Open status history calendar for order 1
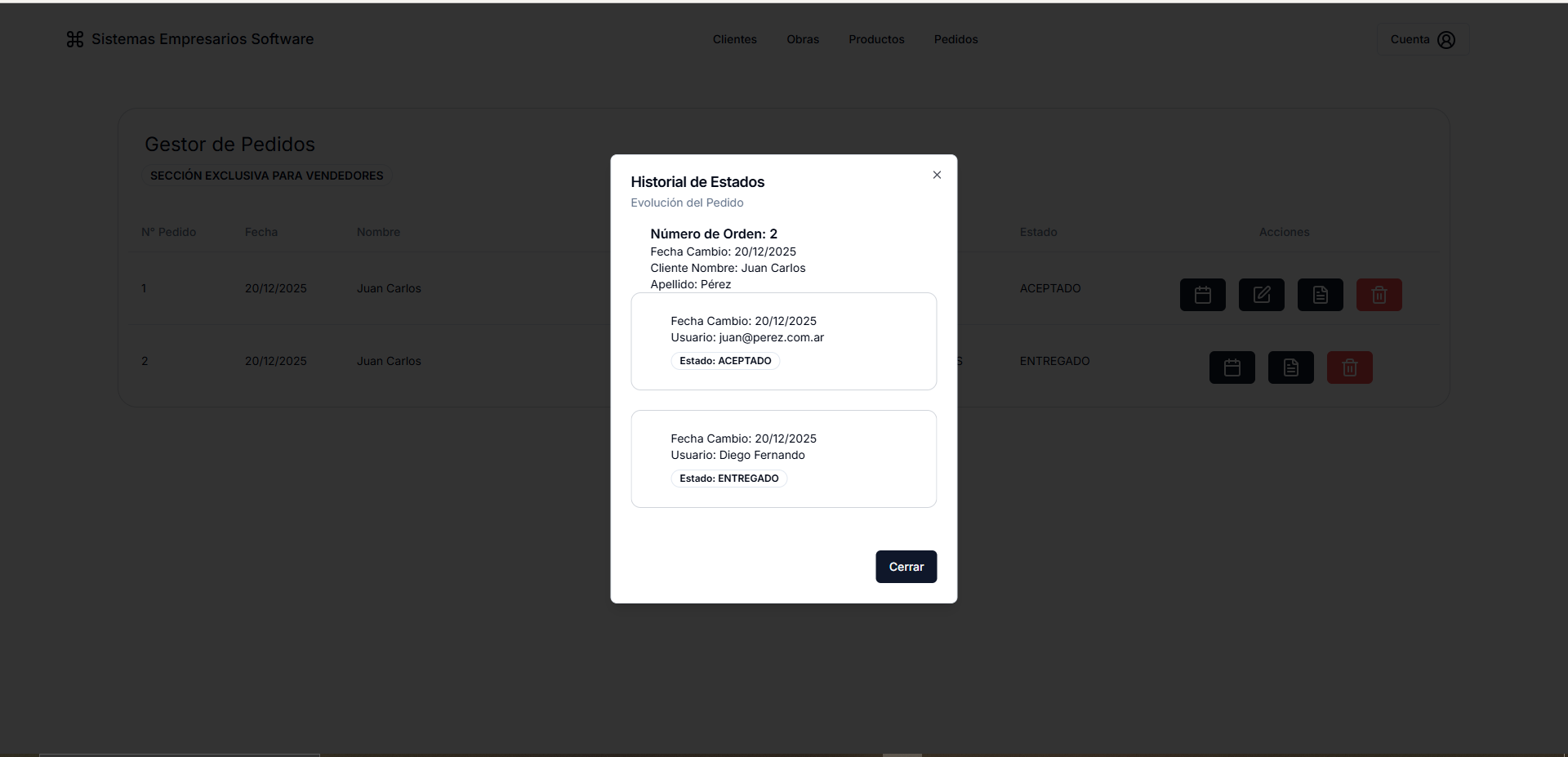Viewport: 1568px width, 757px height. 1202,295
